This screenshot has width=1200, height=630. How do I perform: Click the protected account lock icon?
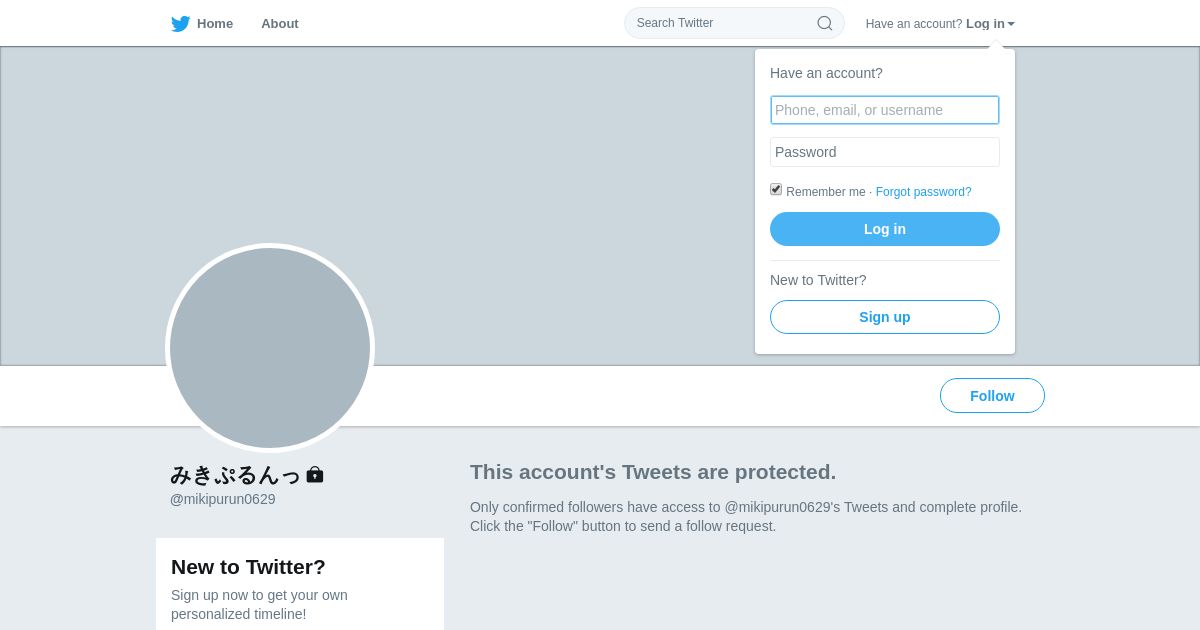(315, 475)
